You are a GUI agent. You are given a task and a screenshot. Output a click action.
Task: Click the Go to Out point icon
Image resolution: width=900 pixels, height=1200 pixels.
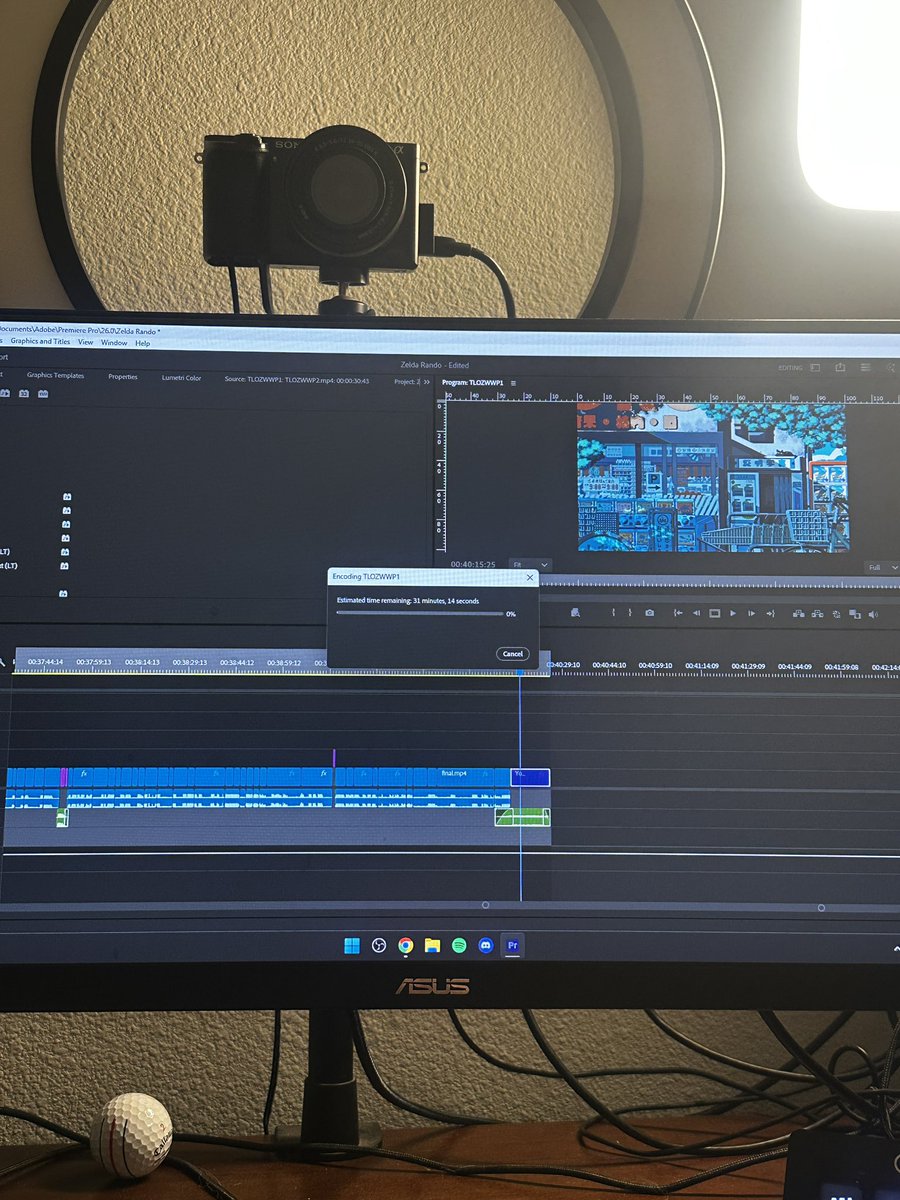point(770,613)
